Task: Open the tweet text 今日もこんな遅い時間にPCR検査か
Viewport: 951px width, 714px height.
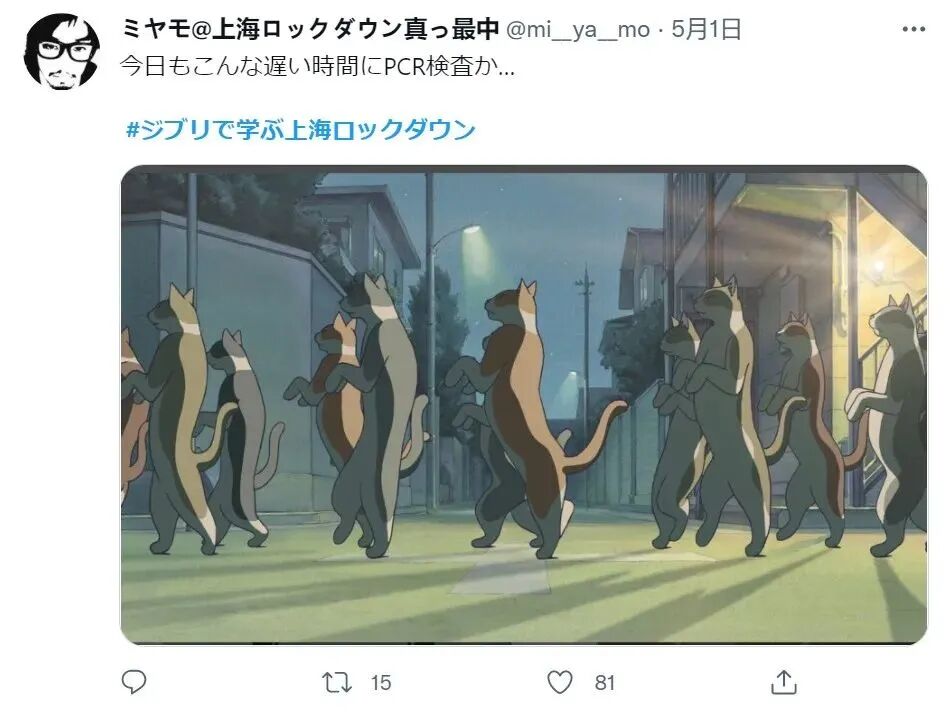Action: coord(317,67)
